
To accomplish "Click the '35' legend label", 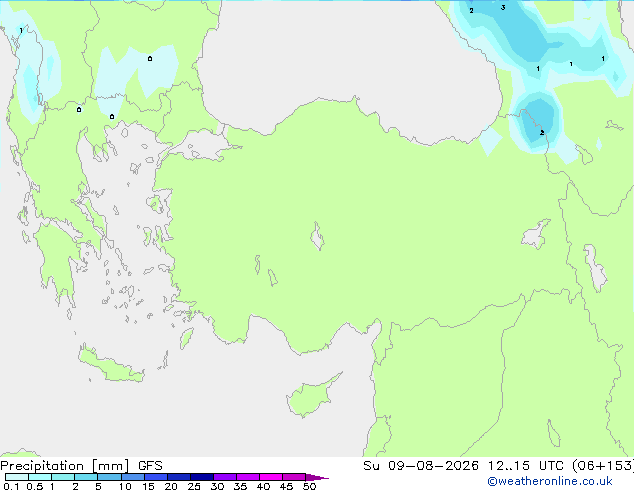I will coord(240,486).
